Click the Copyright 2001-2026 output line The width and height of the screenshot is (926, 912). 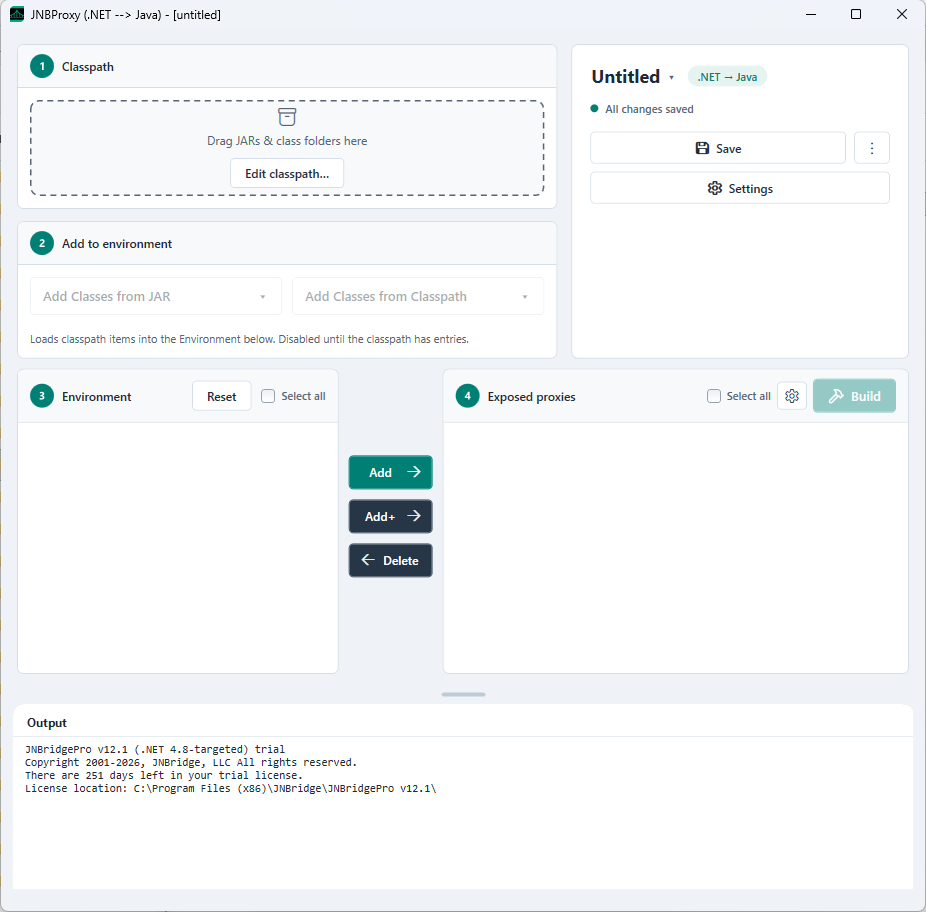point(191,762)
